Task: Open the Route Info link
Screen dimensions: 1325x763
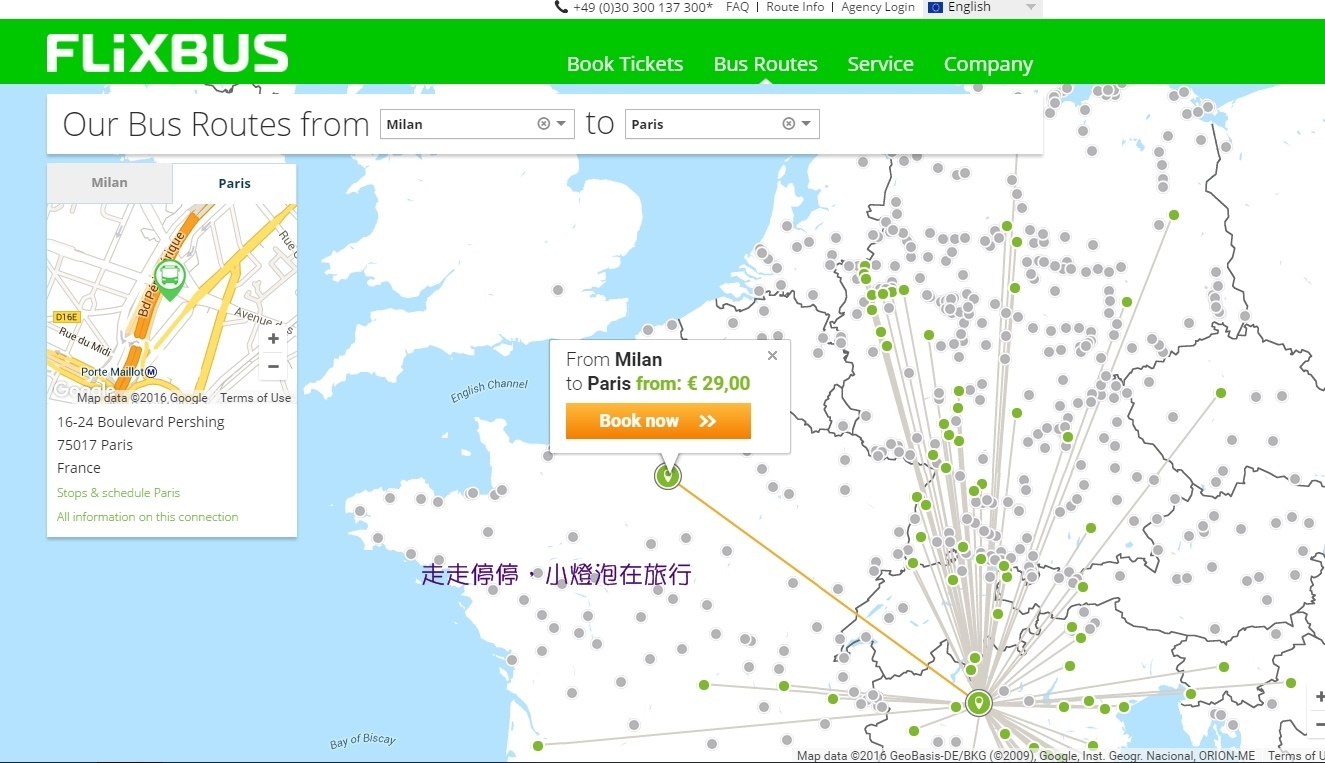Action: pos(795,7)
